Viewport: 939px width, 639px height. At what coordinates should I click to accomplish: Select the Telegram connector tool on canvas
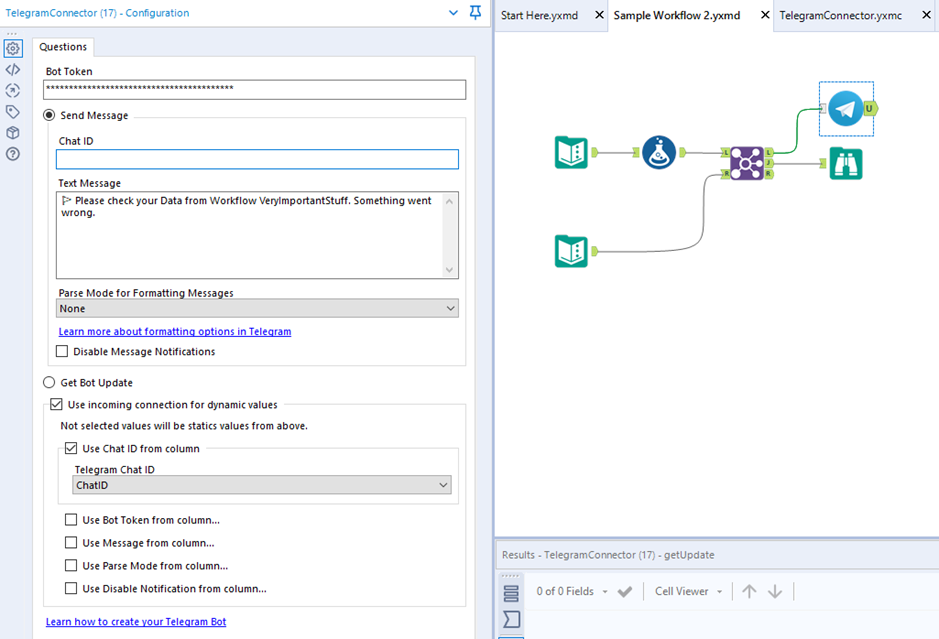coord(846,108)
